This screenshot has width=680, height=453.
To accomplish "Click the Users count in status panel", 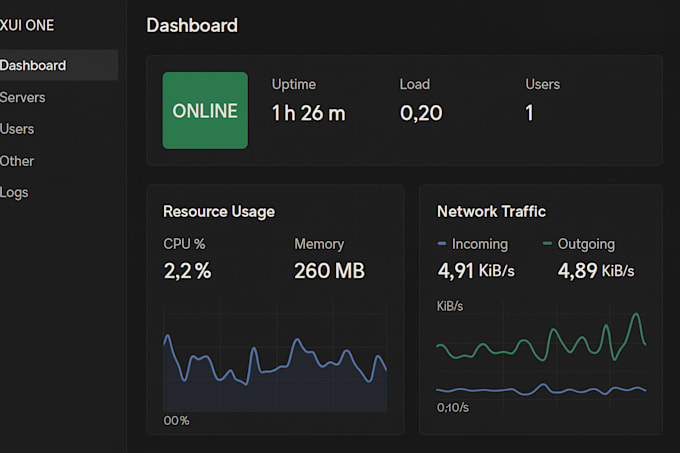I will point(529,113).
